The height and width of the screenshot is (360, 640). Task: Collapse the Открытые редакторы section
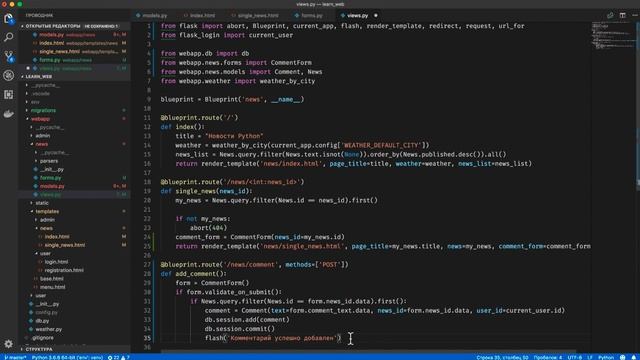(x=73, y=26)
